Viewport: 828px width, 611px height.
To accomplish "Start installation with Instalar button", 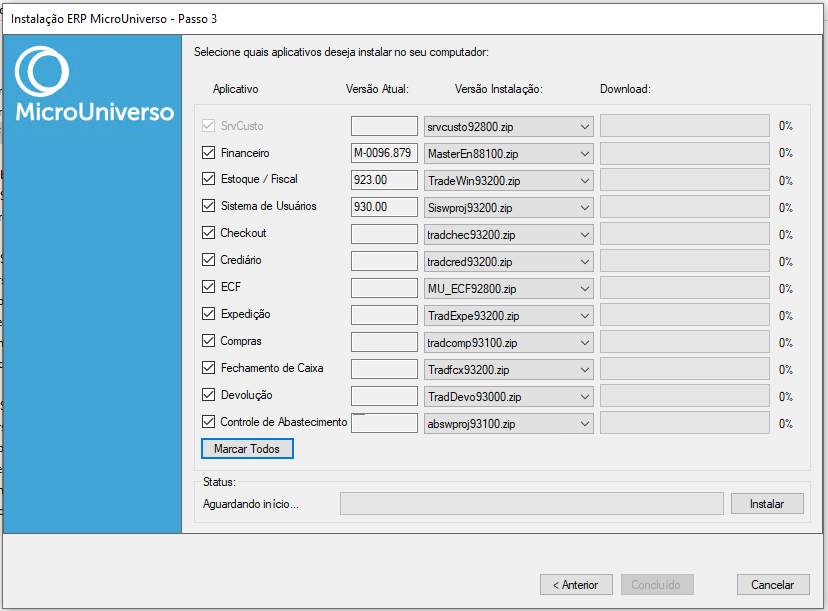I will (767, 504).
